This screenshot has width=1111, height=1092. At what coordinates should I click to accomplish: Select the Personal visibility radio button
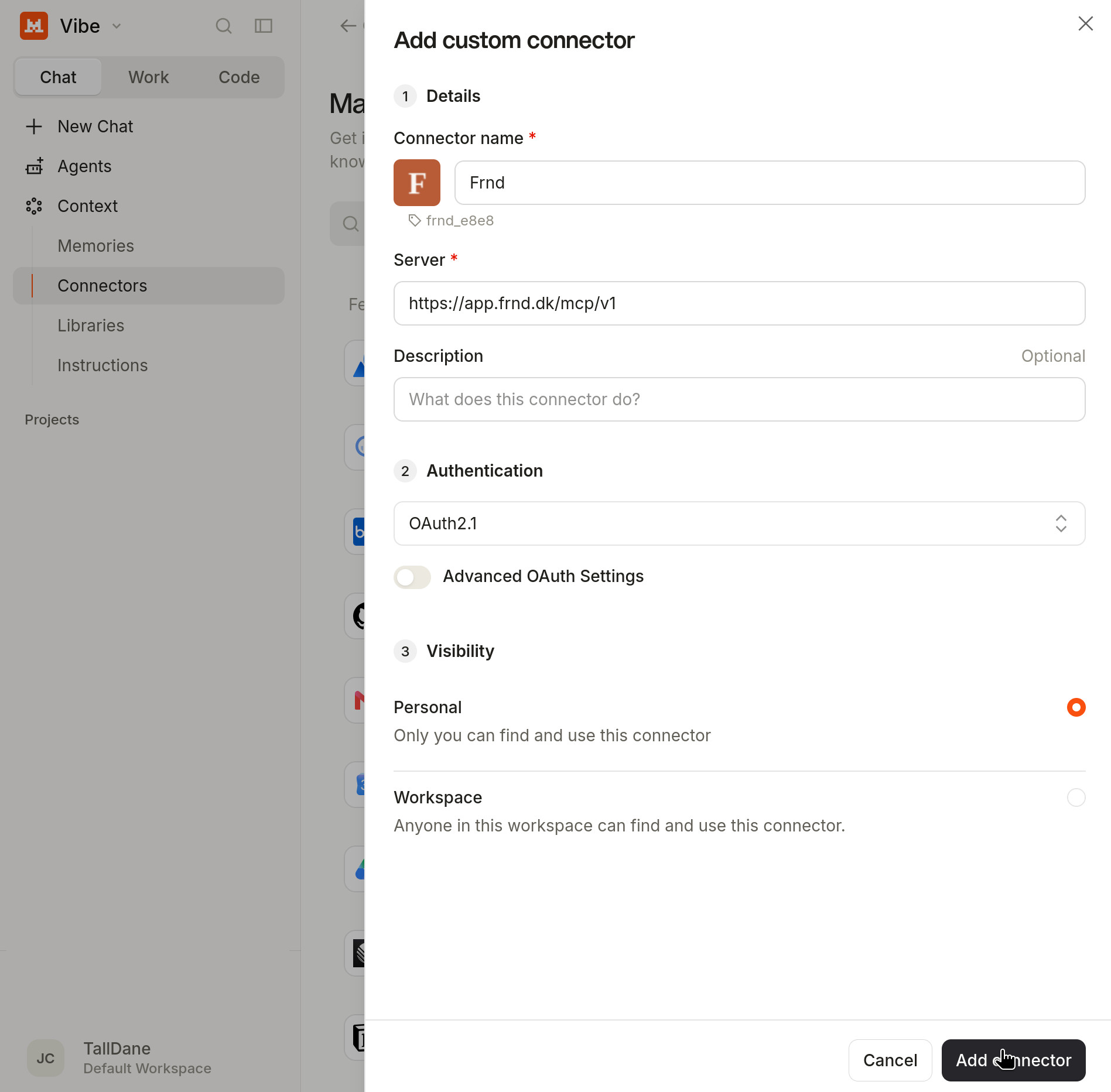coord(1076,707)
